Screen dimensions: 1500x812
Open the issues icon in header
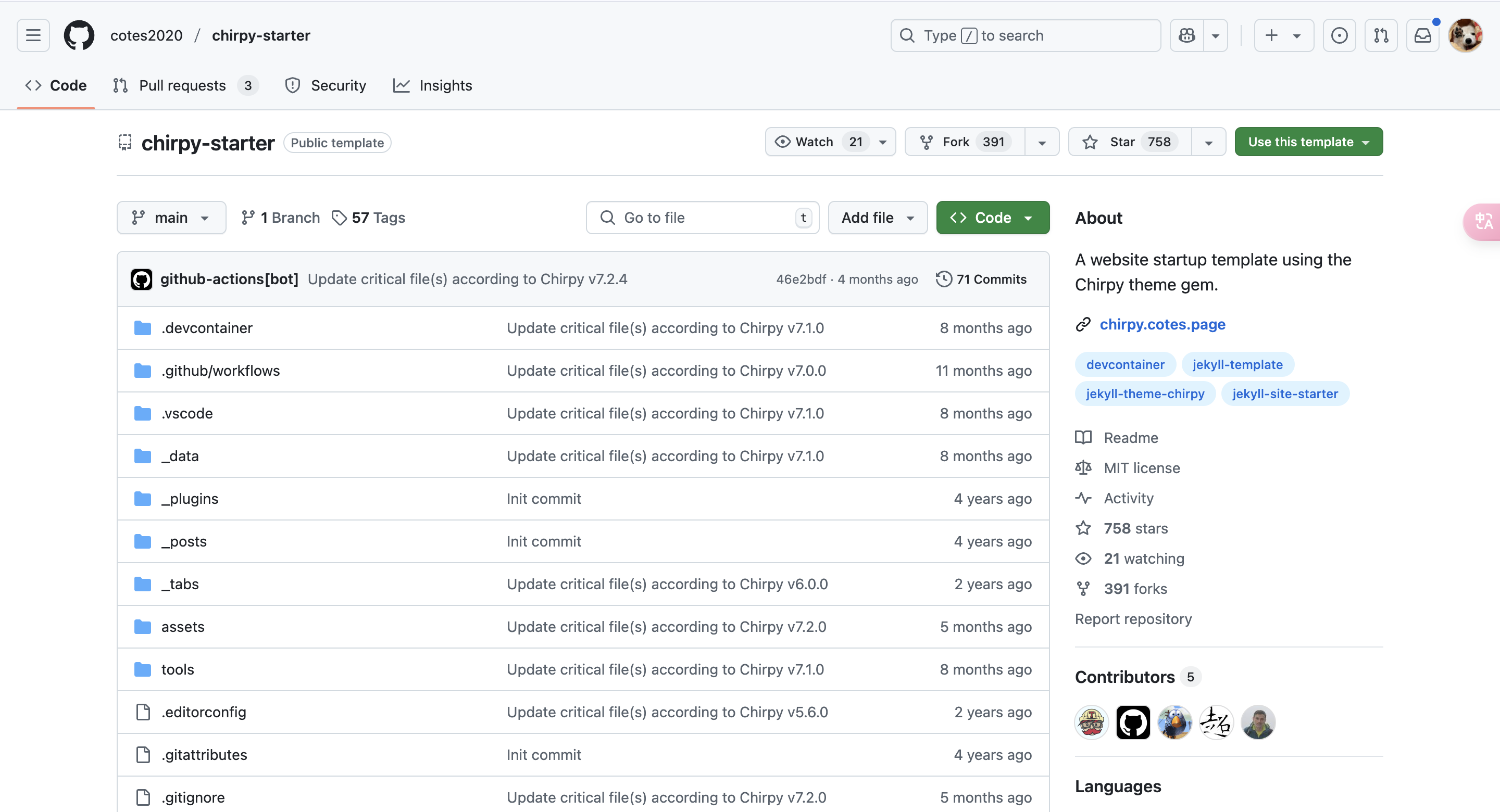click(1339, 35)
